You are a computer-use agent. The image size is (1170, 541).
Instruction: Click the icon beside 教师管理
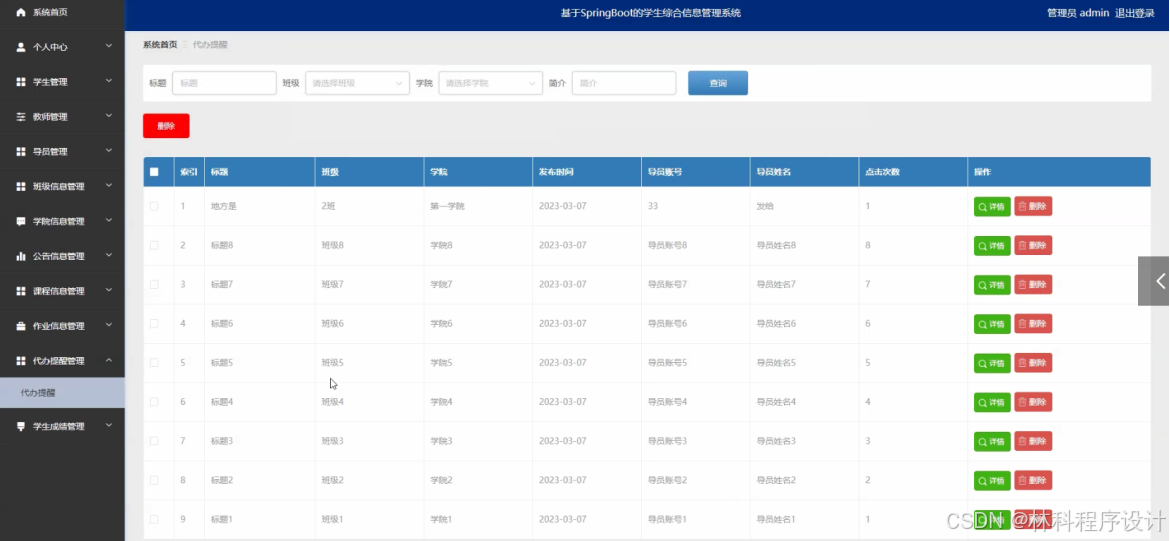[21, 117]
